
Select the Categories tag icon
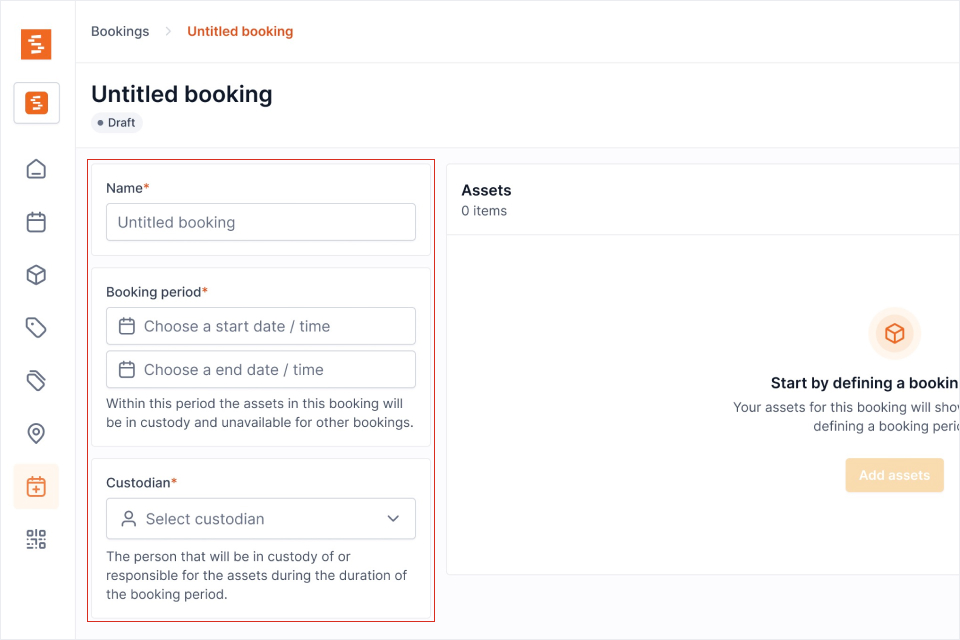[x=36, y=327]
